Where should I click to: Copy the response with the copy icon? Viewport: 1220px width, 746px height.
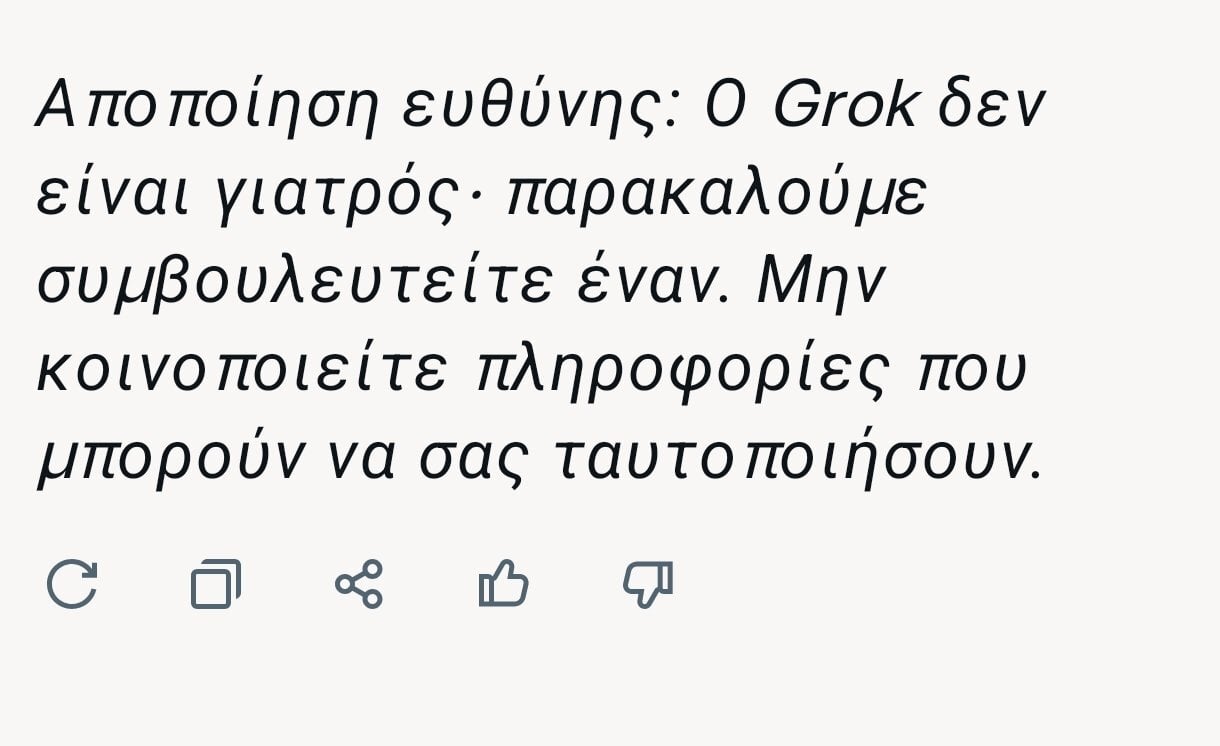click(x=216, y=584)
